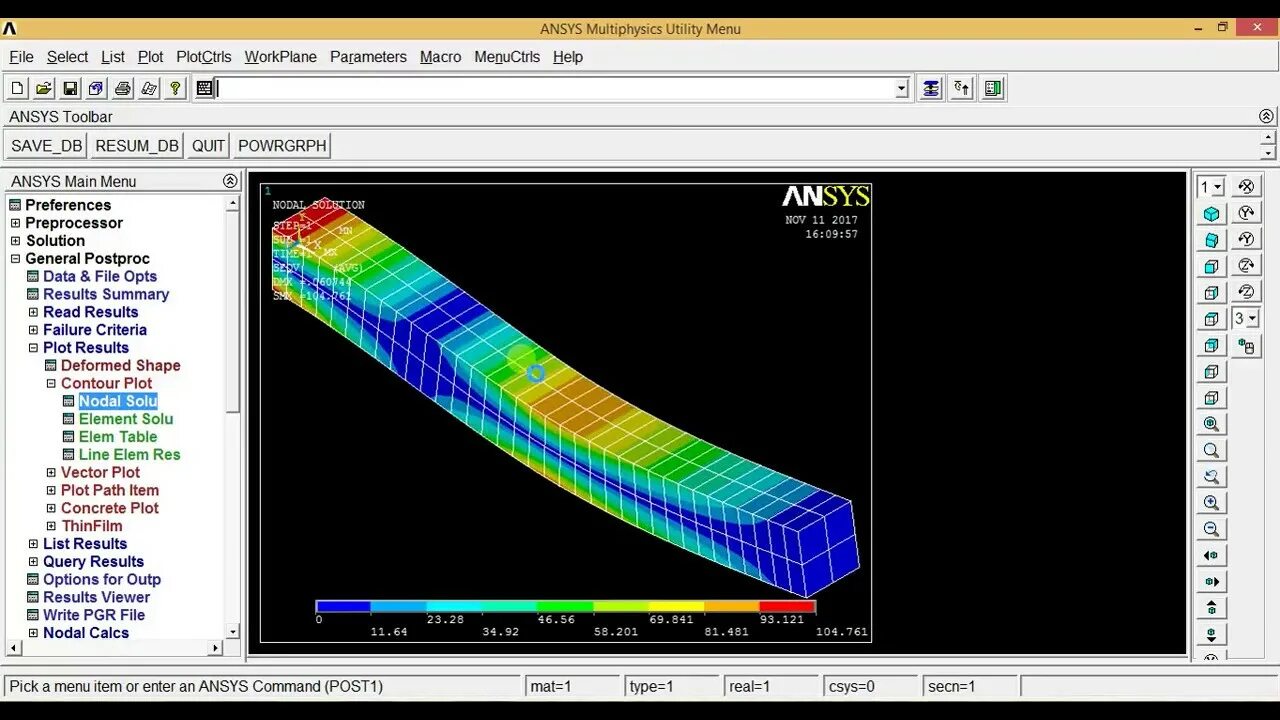The width and height of the screenshot is (1280, 720).
Task: Click the RESUM_DB button
Action: [x=137, y=146]
